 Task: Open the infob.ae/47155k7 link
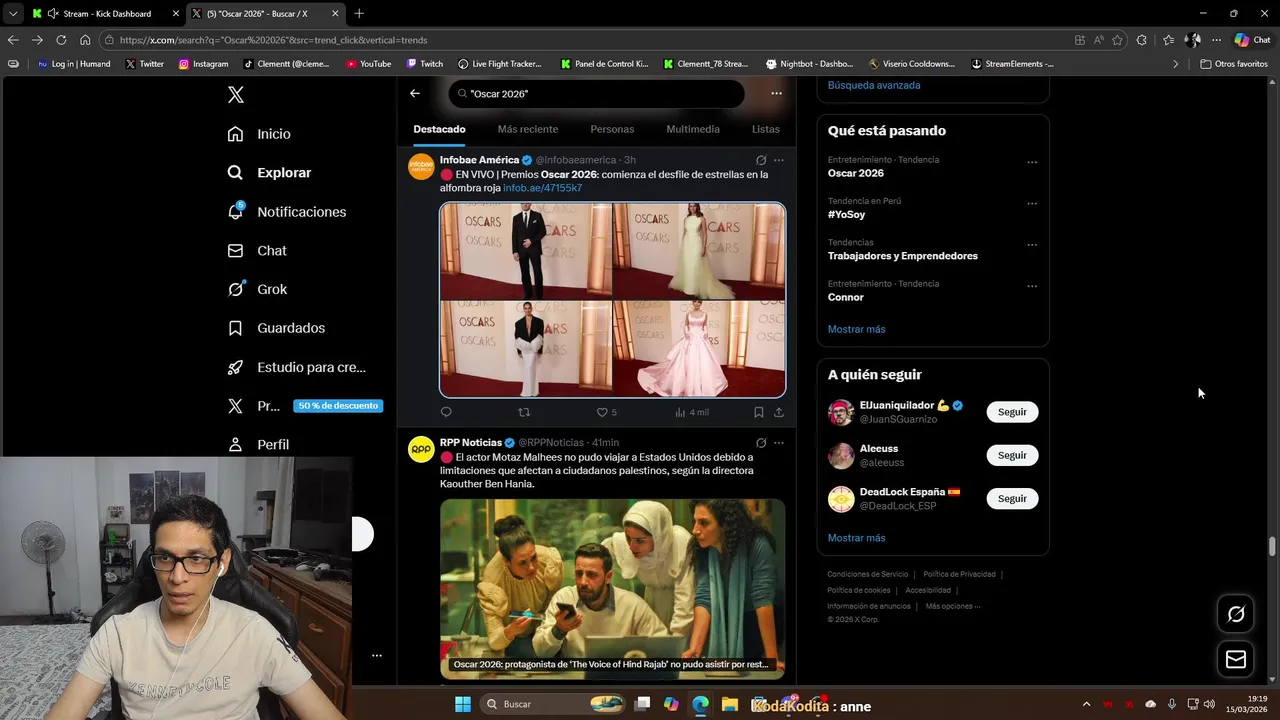[x=542, y=188]
